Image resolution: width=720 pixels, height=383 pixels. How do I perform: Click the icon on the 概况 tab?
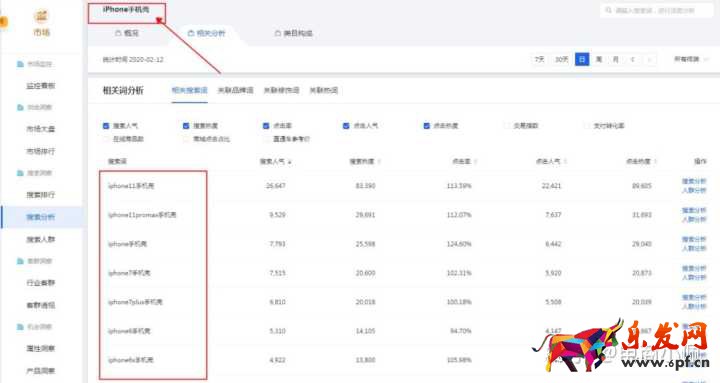click(x=118, y=33)
